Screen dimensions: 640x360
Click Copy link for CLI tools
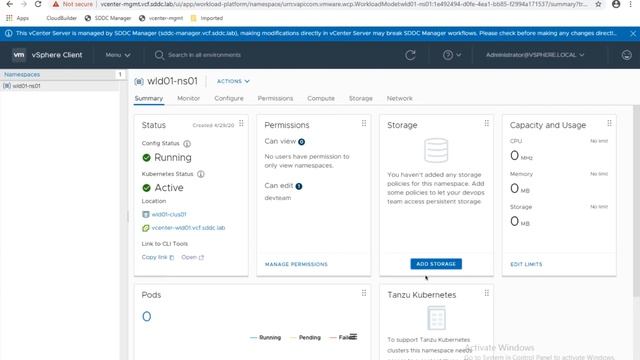158,257
